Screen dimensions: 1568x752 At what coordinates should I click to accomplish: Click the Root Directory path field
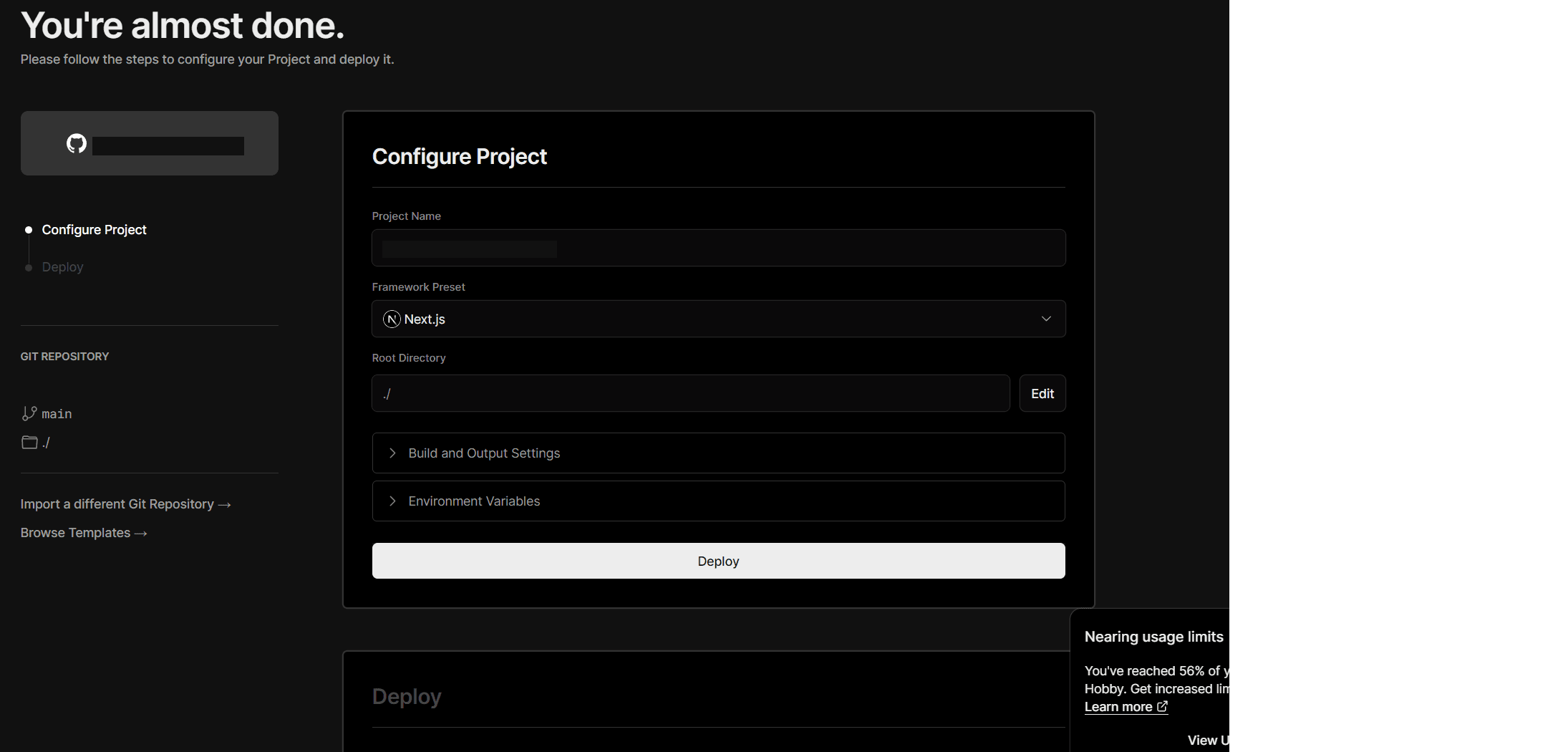[x=689, y=393]
